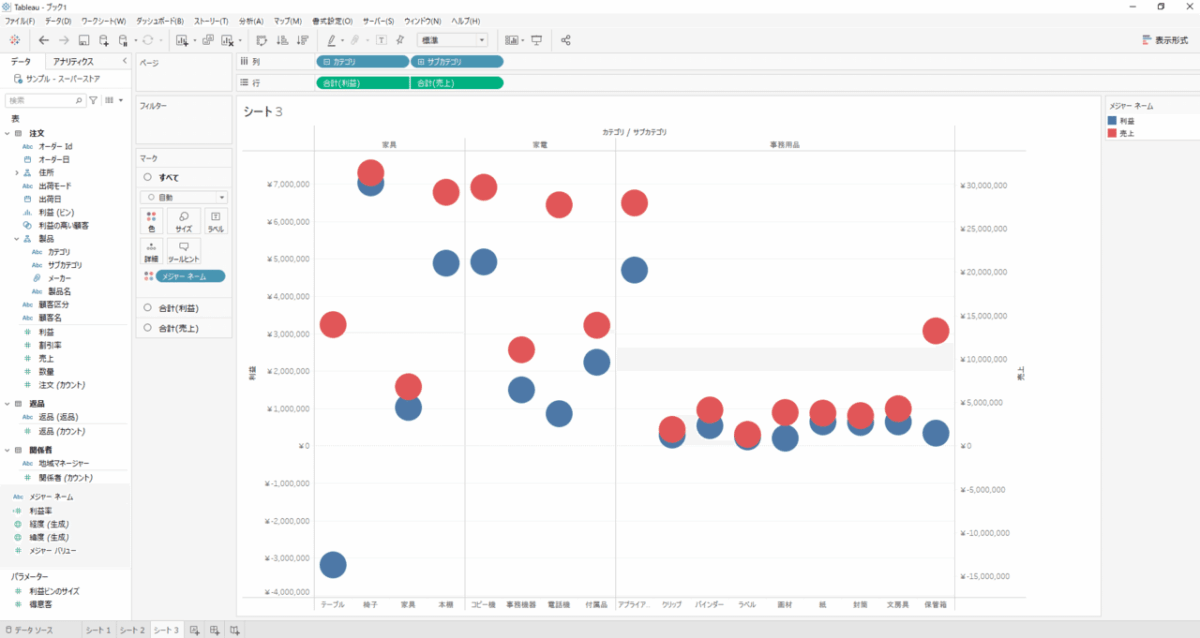
Task: Open the 自動 mark type dropdown
Action: coord(184,198)
